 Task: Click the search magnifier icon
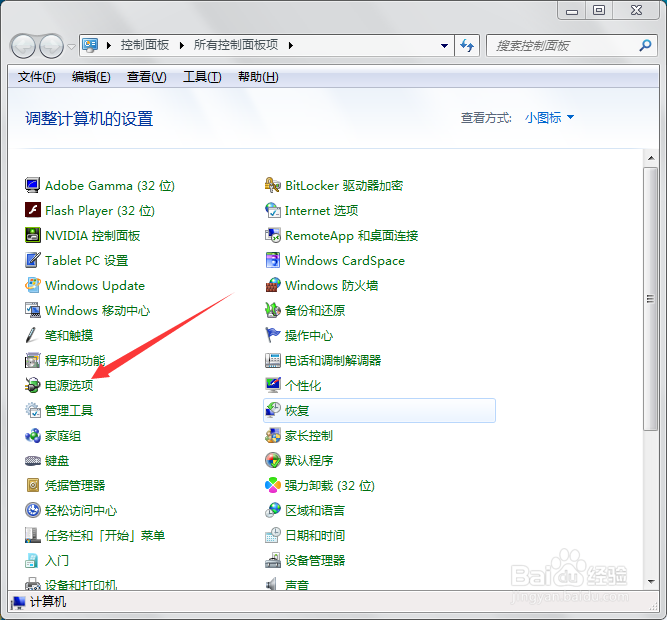[645, 45]
